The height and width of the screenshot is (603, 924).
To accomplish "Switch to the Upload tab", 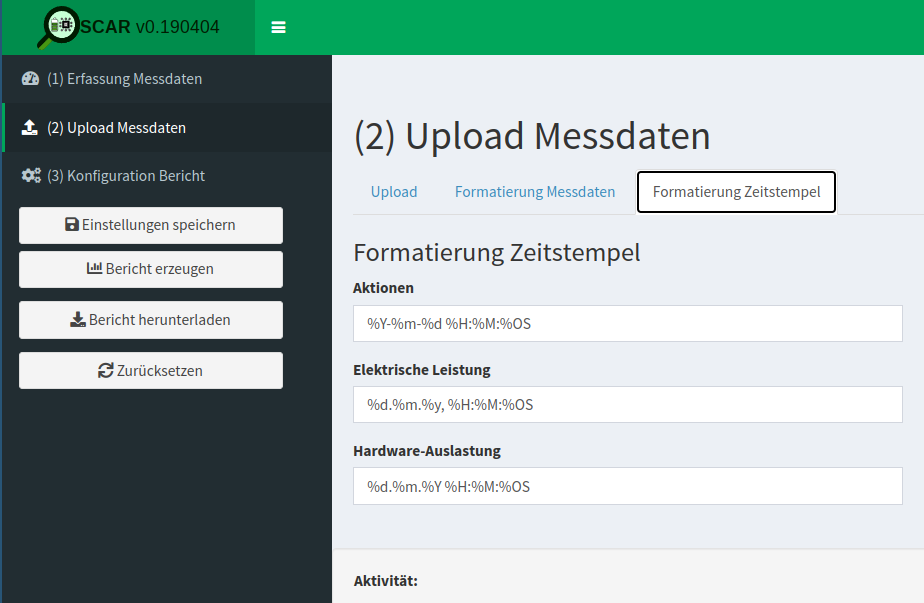I will (x=394, y=192).
